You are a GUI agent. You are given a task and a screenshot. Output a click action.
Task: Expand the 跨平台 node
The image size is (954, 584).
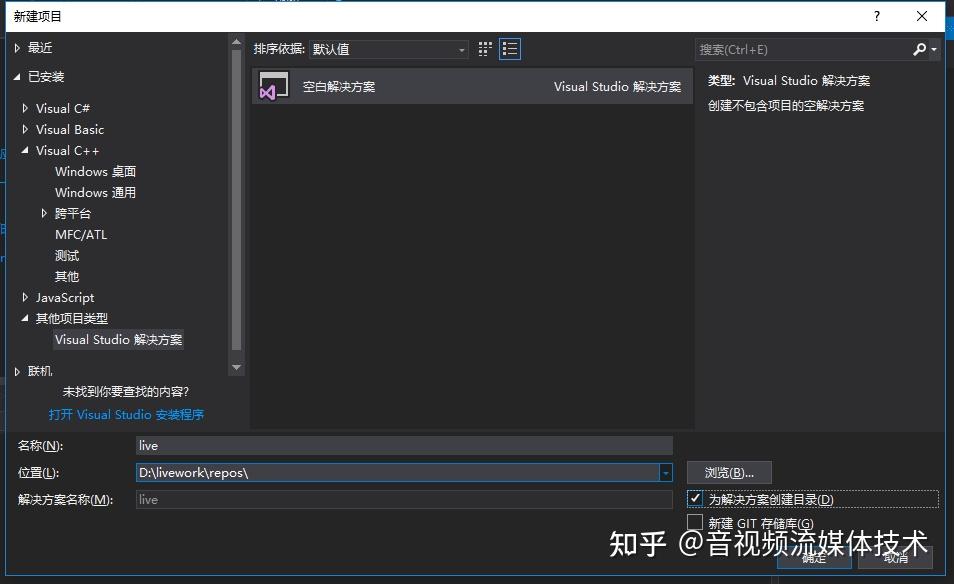coord(44,213)
